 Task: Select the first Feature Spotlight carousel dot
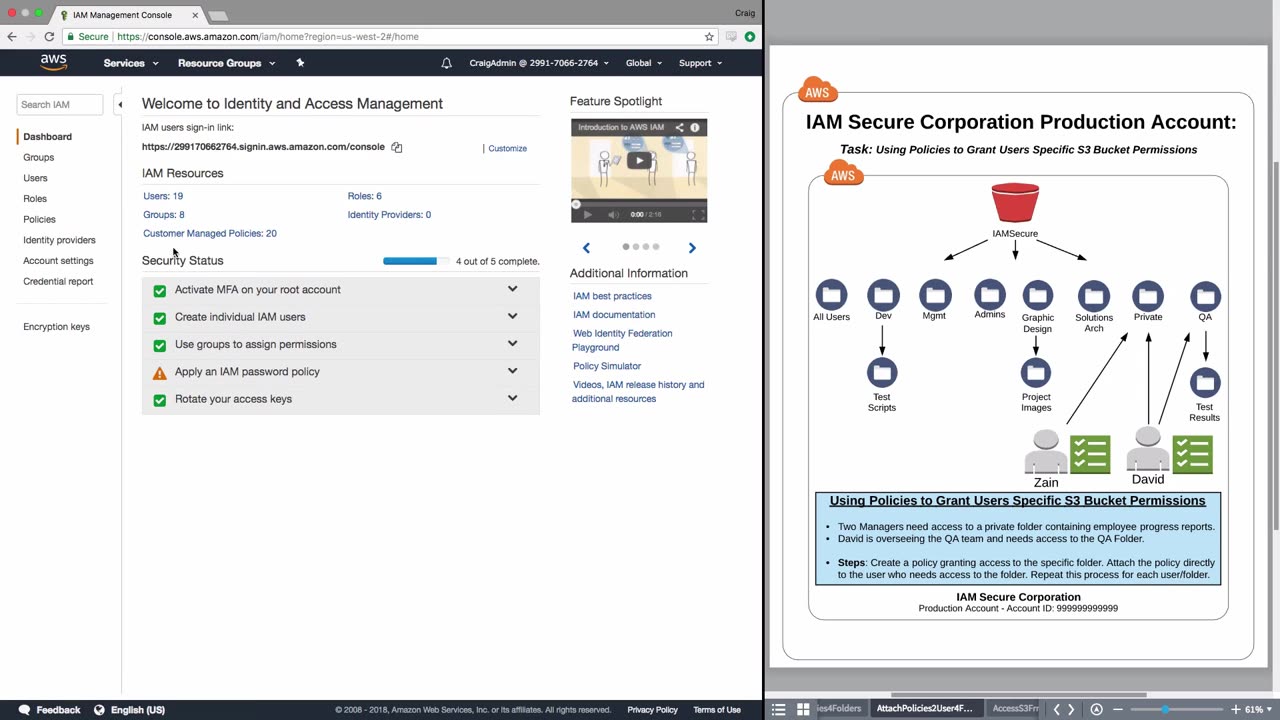click(x=626, y=246)
